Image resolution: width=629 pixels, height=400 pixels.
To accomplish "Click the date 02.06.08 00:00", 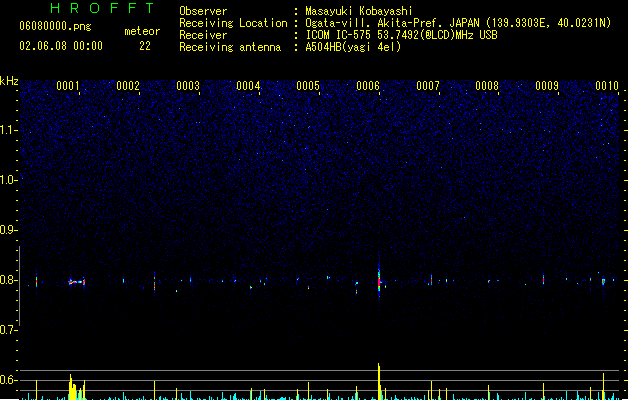I will pos(61,46).
